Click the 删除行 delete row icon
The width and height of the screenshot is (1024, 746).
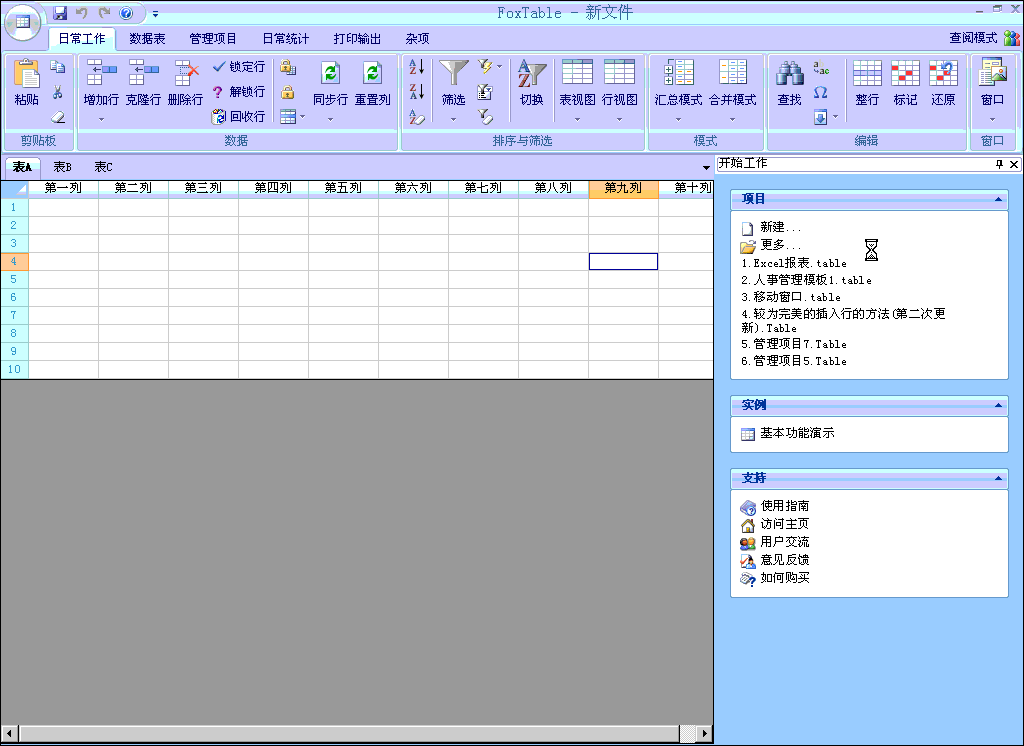coord(185,73)
